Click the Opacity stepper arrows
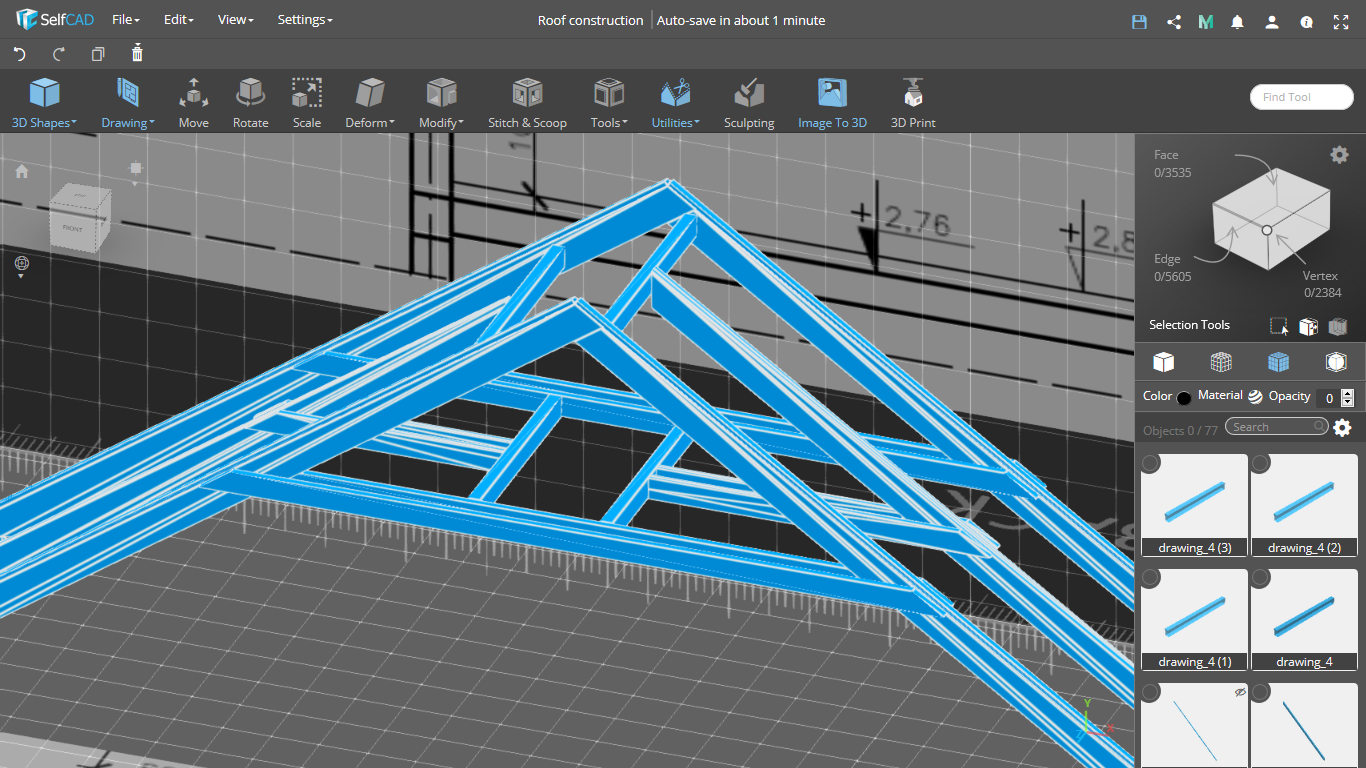The image size is (1366, 768). click(1348, 397)
